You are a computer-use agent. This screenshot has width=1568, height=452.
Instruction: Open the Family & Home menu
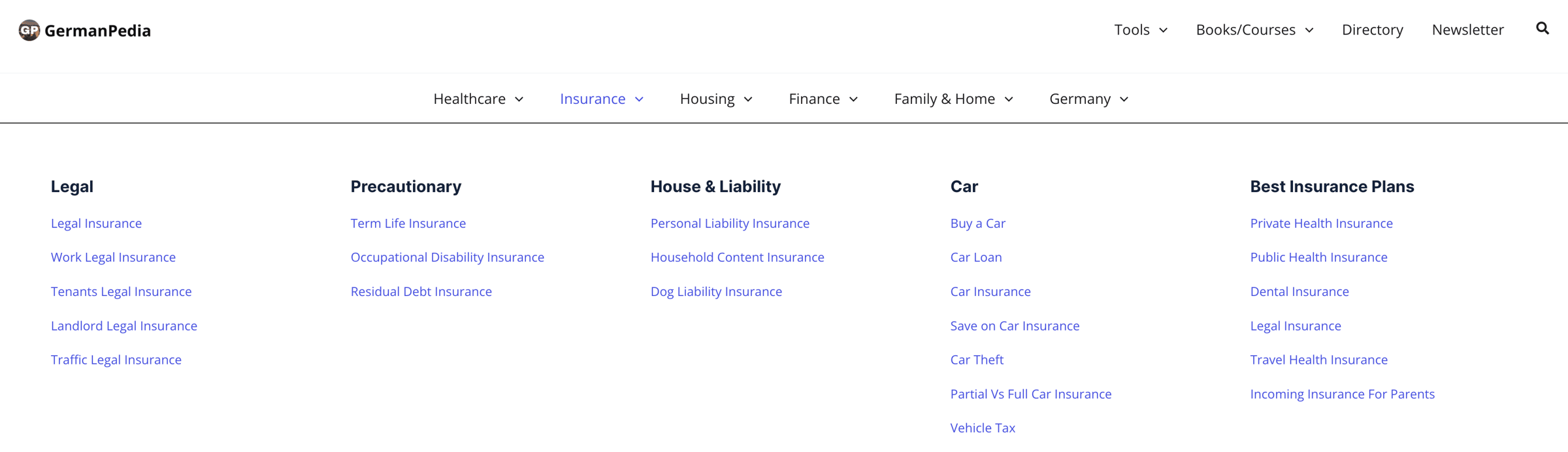(953, 99)
